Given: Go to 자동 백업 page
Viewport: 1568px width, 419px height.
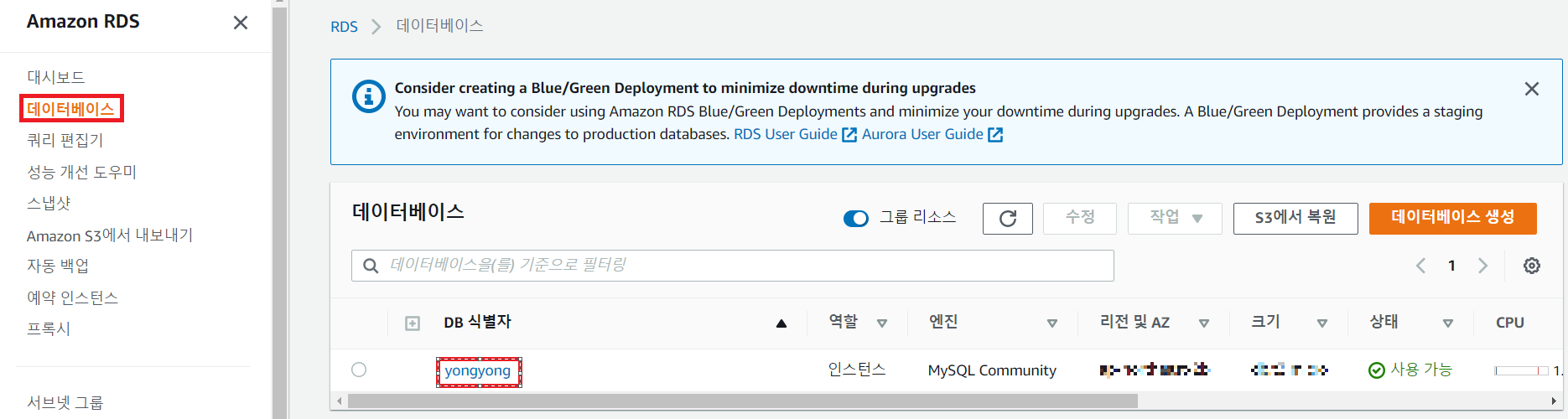Looking at the screenshot, I should 58,266.
